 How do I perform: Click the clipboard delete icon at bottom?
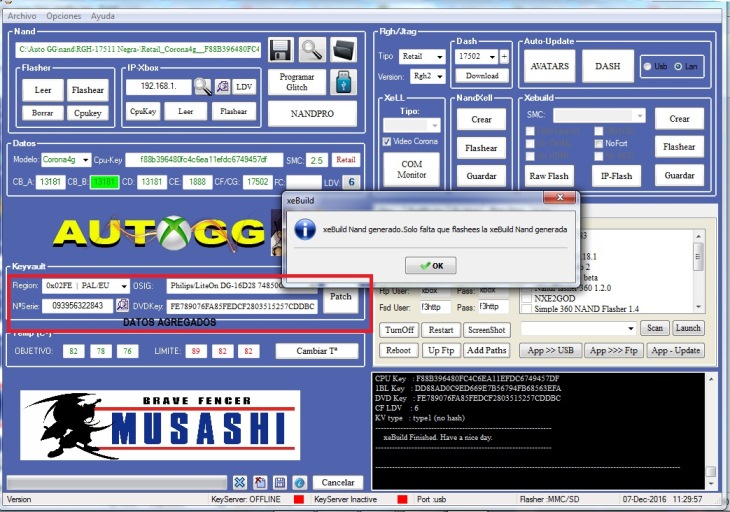click(x=260, y=483)
